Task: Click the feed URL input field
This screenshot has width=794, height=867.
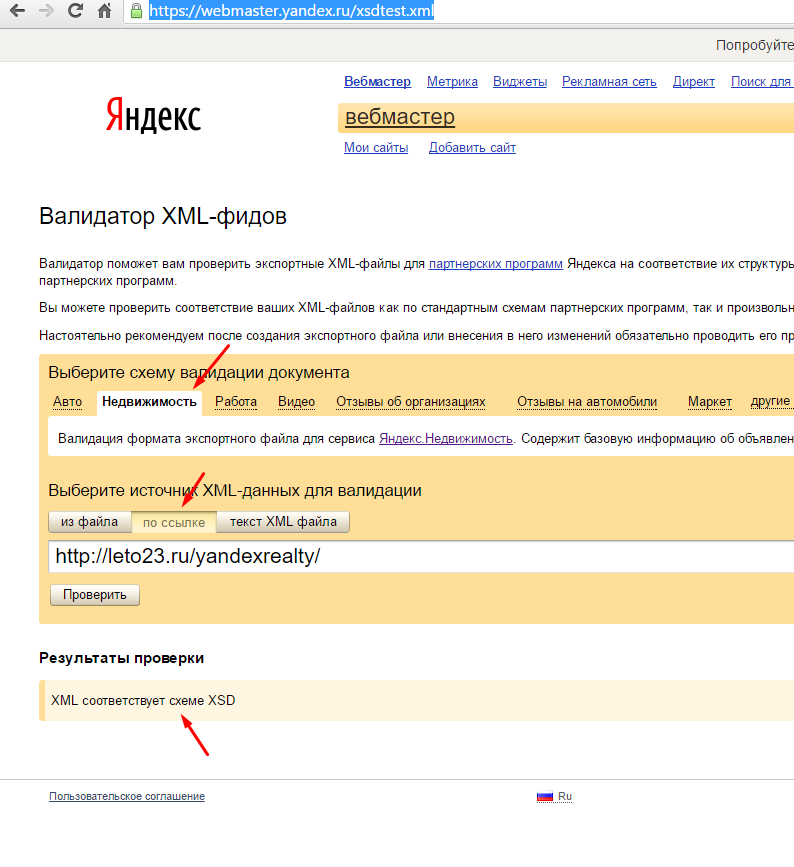Action: [421, 556]
